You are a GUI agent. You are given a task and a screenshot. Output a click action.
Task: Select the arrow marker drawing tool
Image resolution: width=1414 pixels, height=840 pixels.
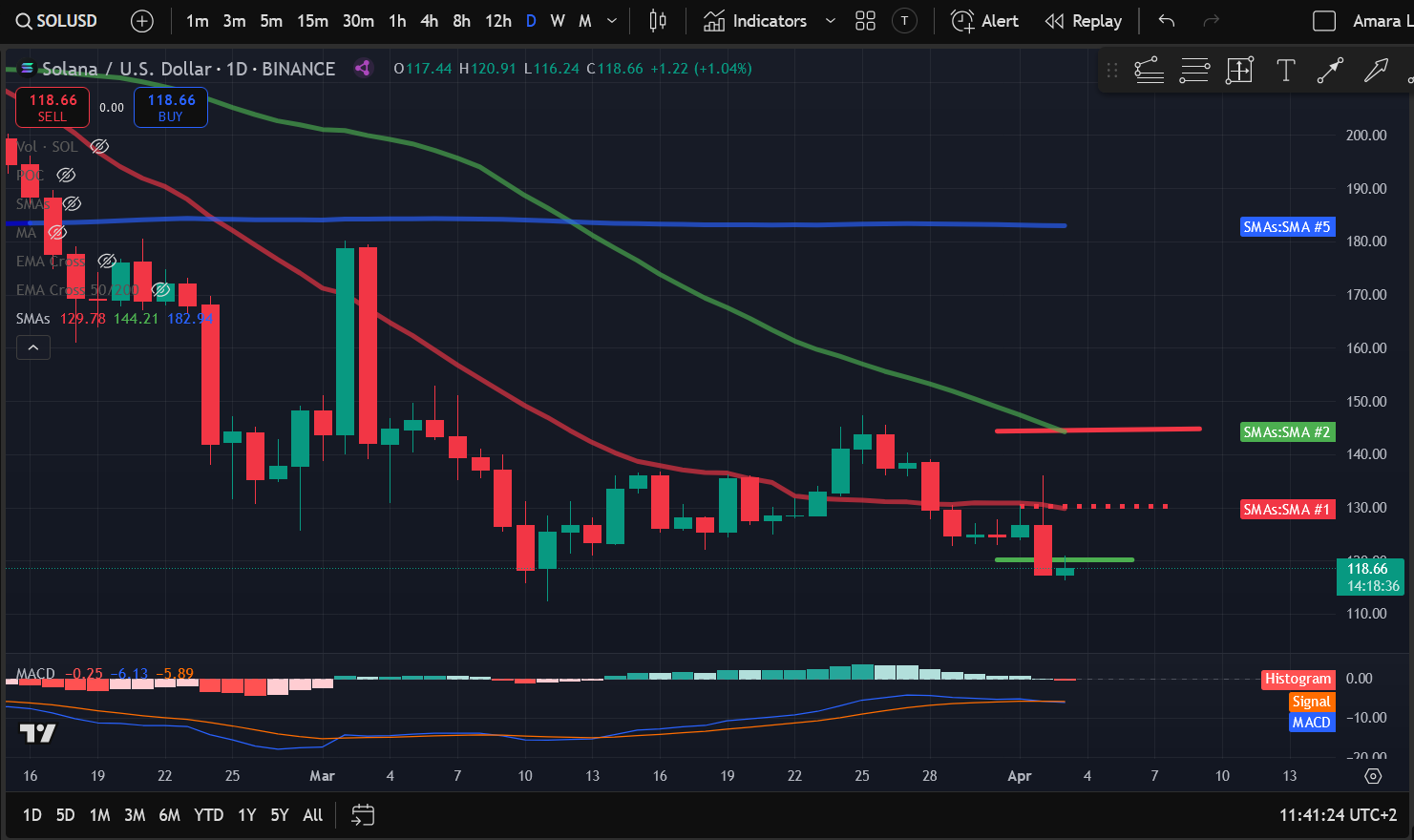[x=1376, y=70]
